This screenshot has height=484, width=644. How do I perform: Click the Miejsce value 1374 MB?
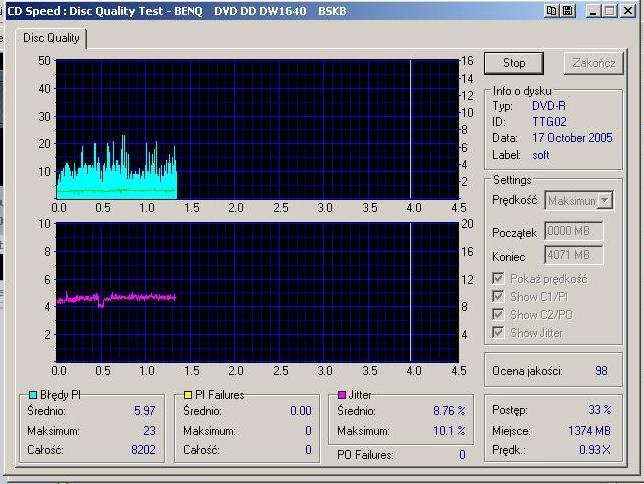pos(589,431)
